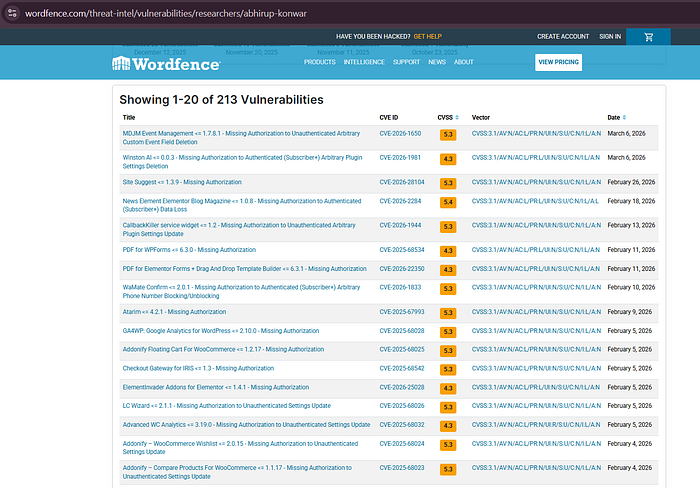Open News Element Elementor Blog Magazine link

point(242,205)
